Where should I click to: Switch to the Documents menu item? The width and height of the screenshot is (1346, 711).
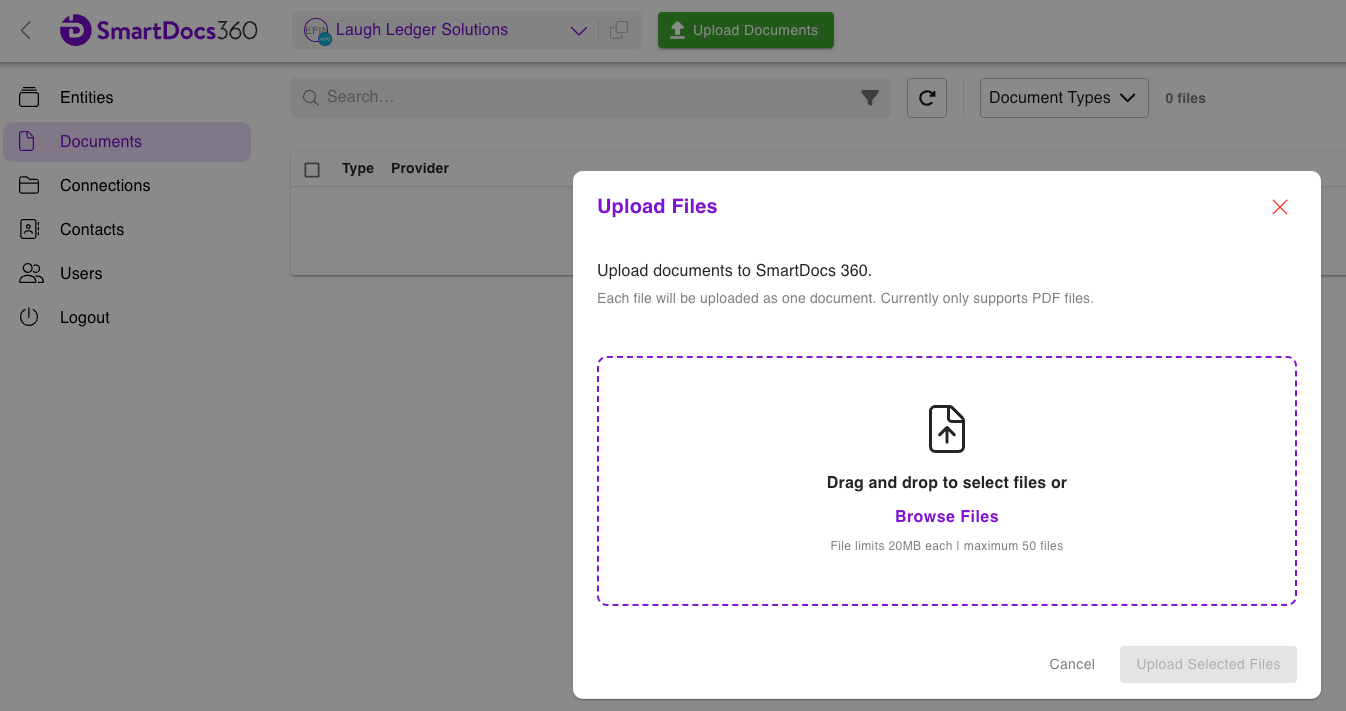coord(100,141)
